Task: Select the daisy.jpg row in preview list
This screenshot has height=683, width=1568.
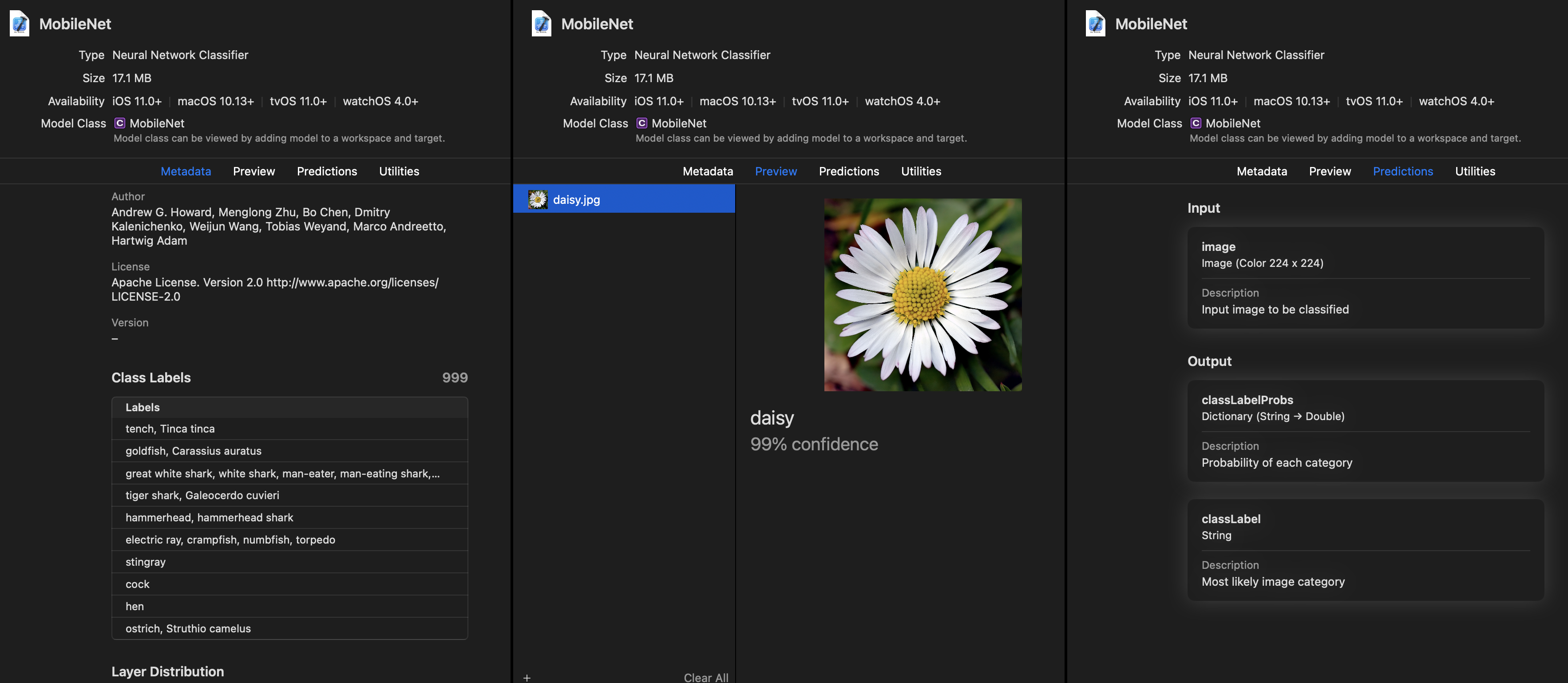Action: 624,199
